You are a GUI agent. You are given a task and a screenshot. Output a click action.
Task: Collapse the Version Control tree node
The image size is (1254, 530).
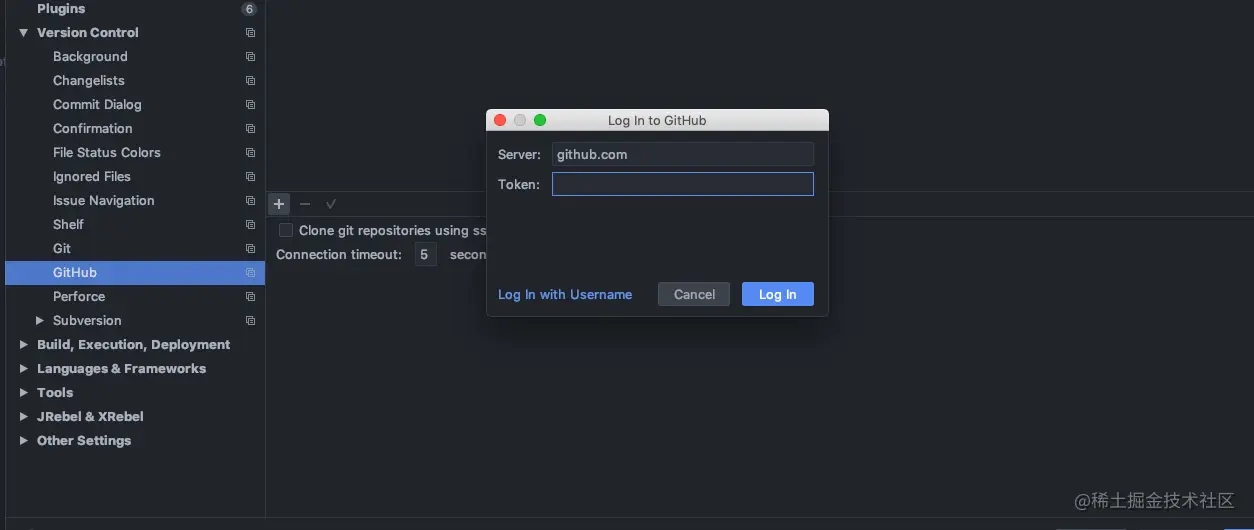pos(23,33)
